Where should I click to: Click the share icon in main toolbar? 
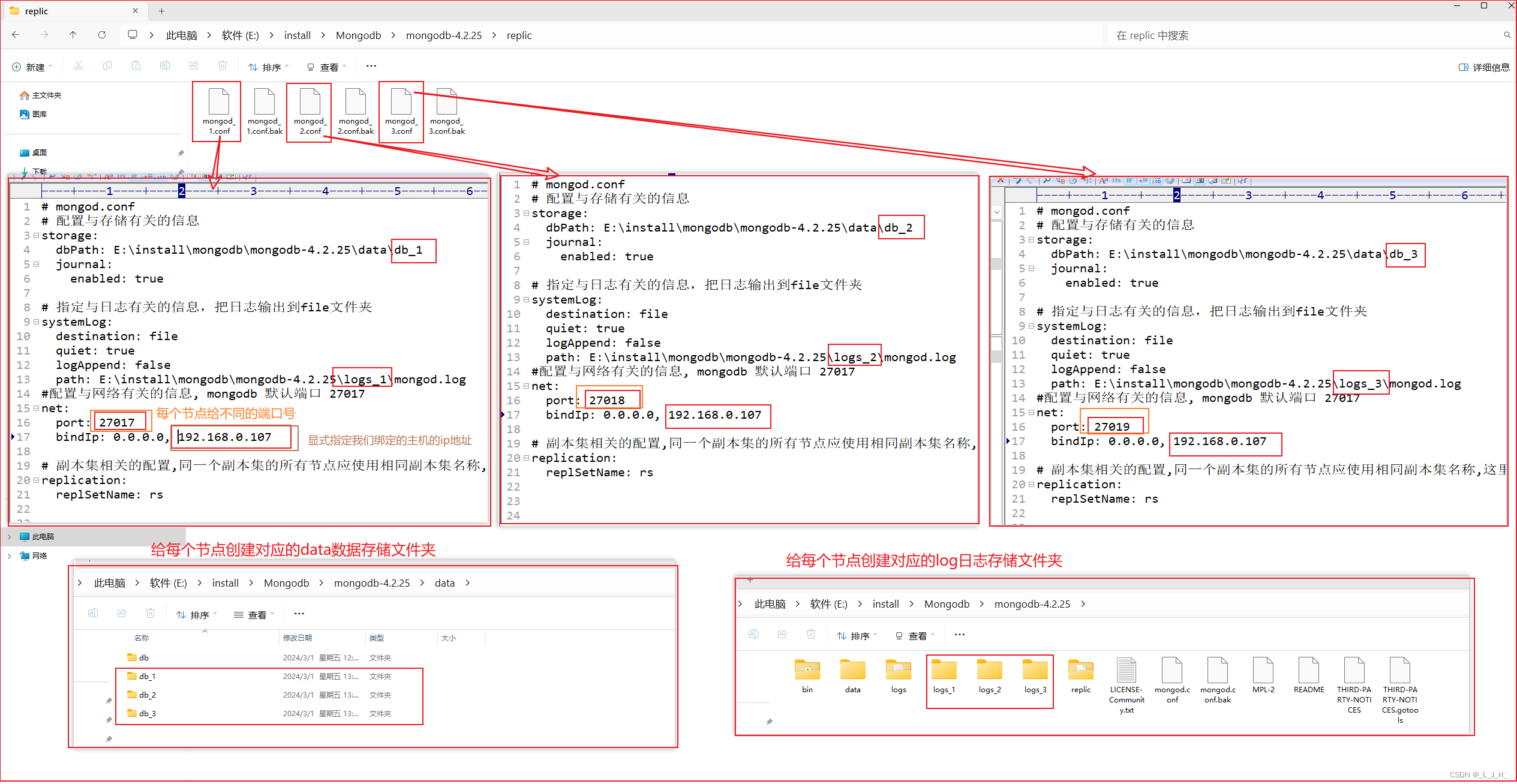point(194,66)
